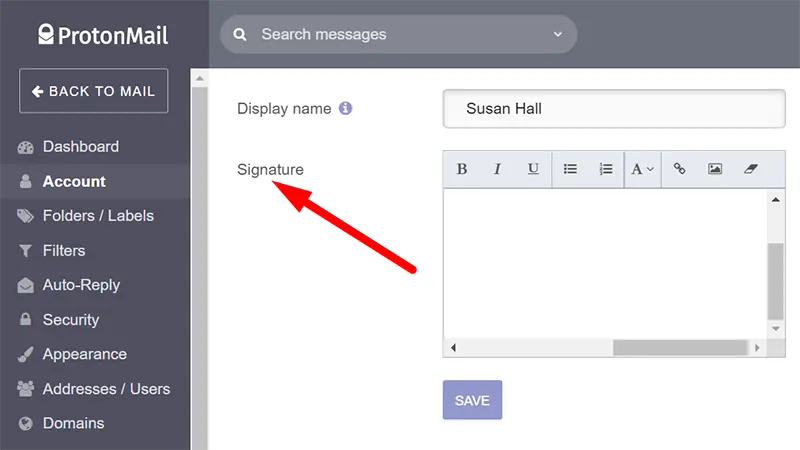Click the Display name info icon

[x=345, y=108]
